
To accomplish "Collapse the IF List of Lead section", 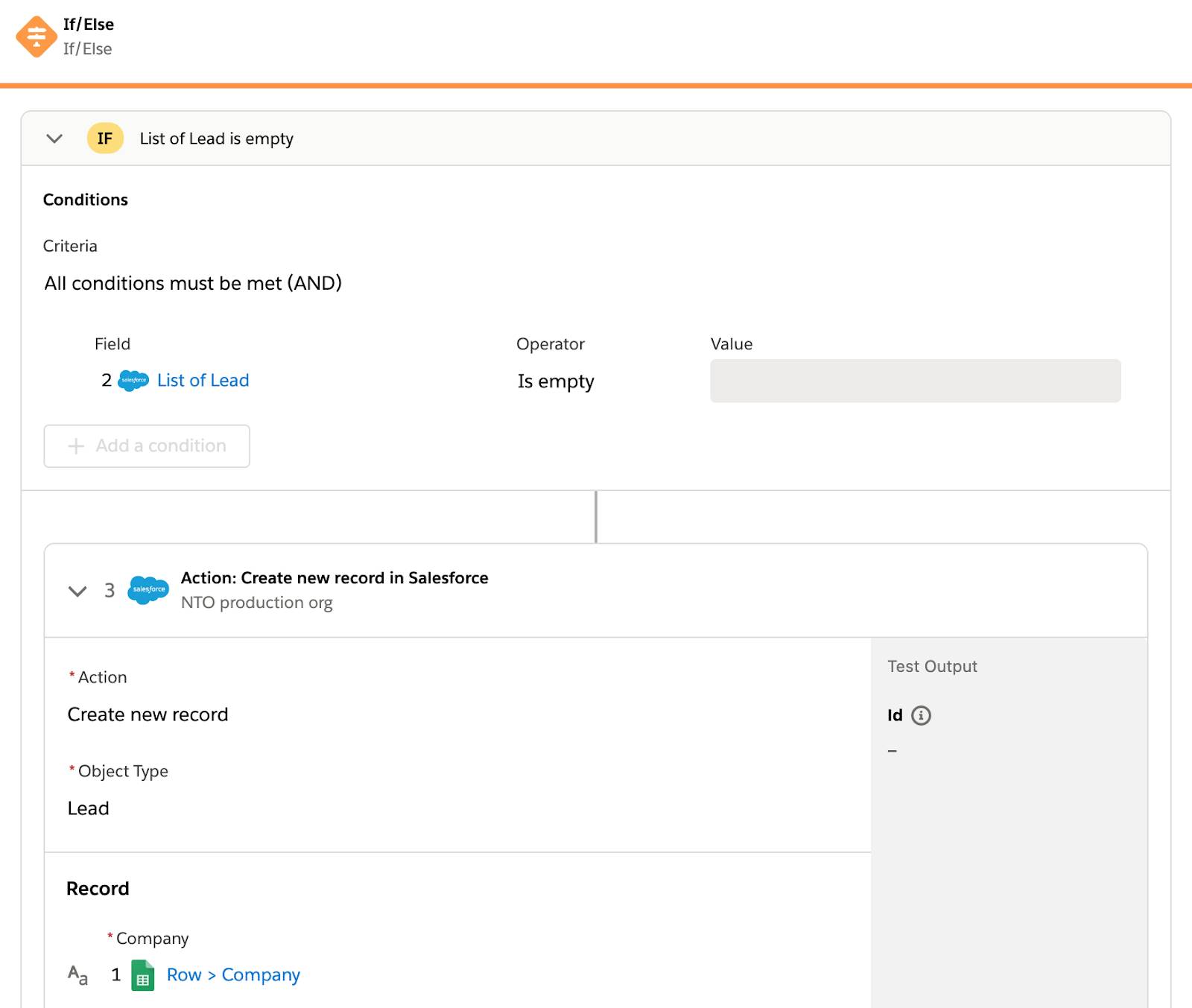I will [x=54, y=139].
